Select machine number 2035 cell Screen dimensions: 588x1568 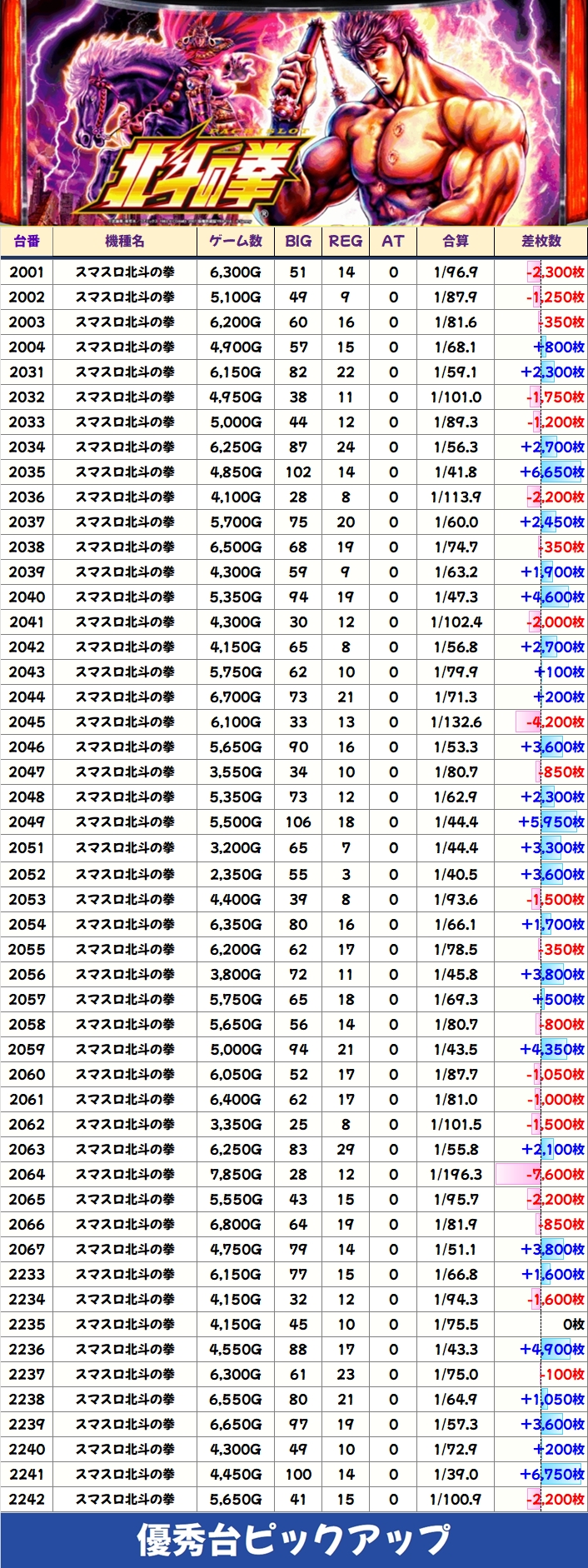point(27,472)
